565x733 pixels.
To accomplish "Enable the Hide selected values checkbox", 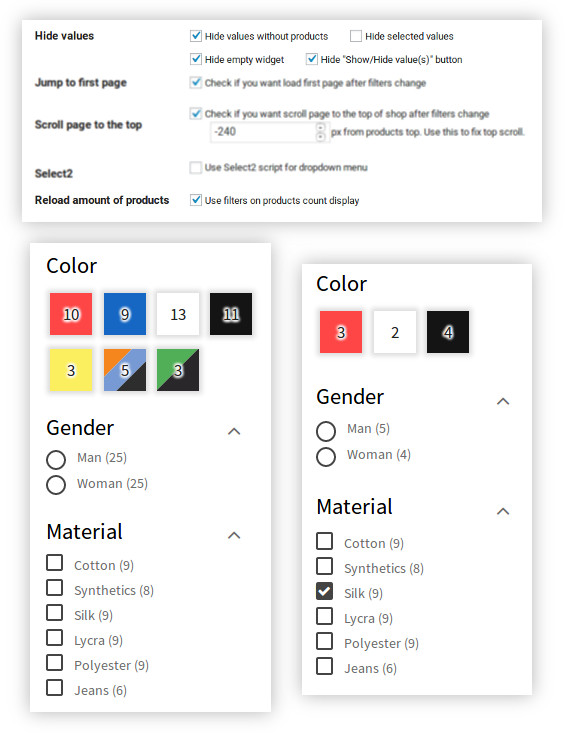I will [356, 36].
